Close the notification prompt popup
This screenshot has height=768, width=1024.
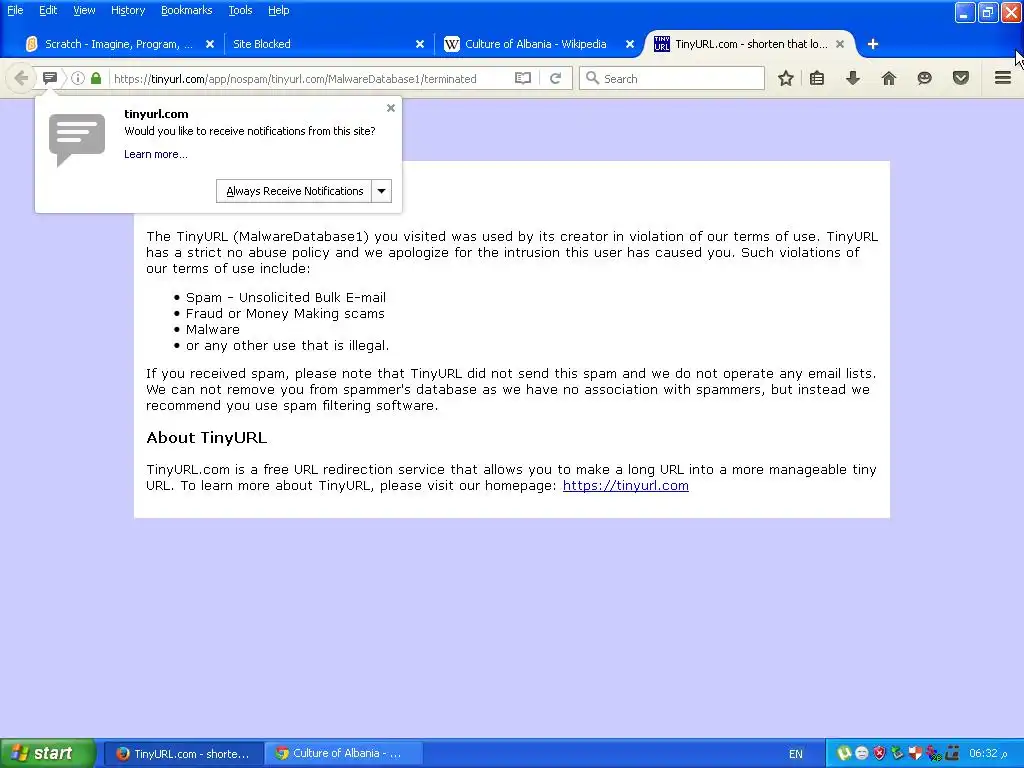pyautogui.click(x=391, y=108)
